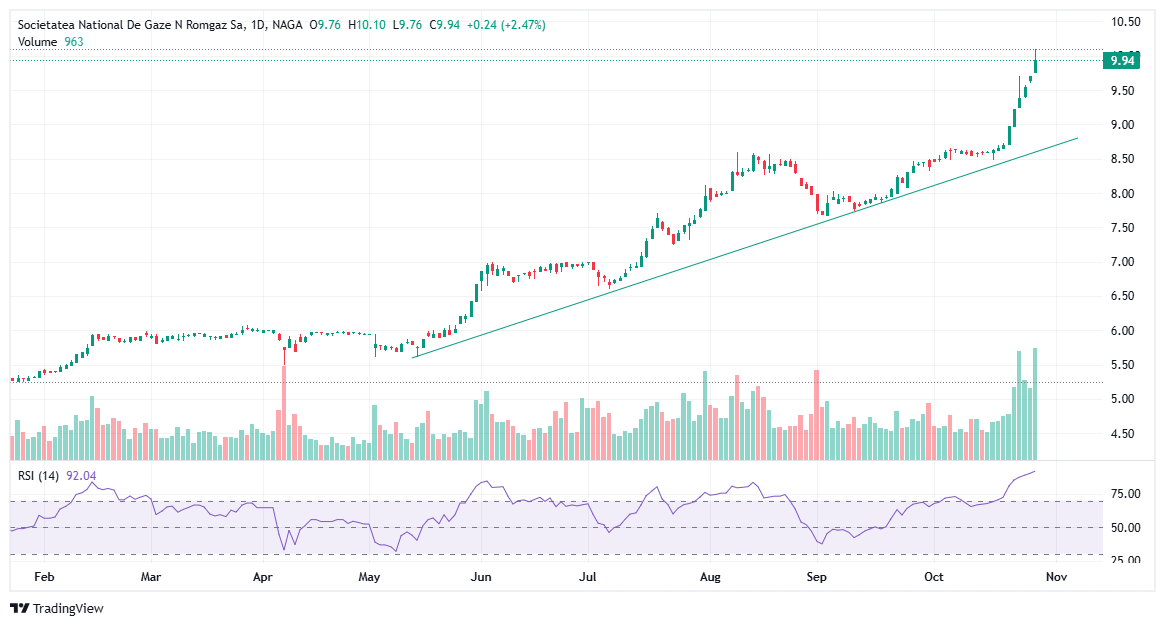The height and width of the screenshot is (626, 1165).
Task: Click the 9.94 current price tag
Action: 1122,61
